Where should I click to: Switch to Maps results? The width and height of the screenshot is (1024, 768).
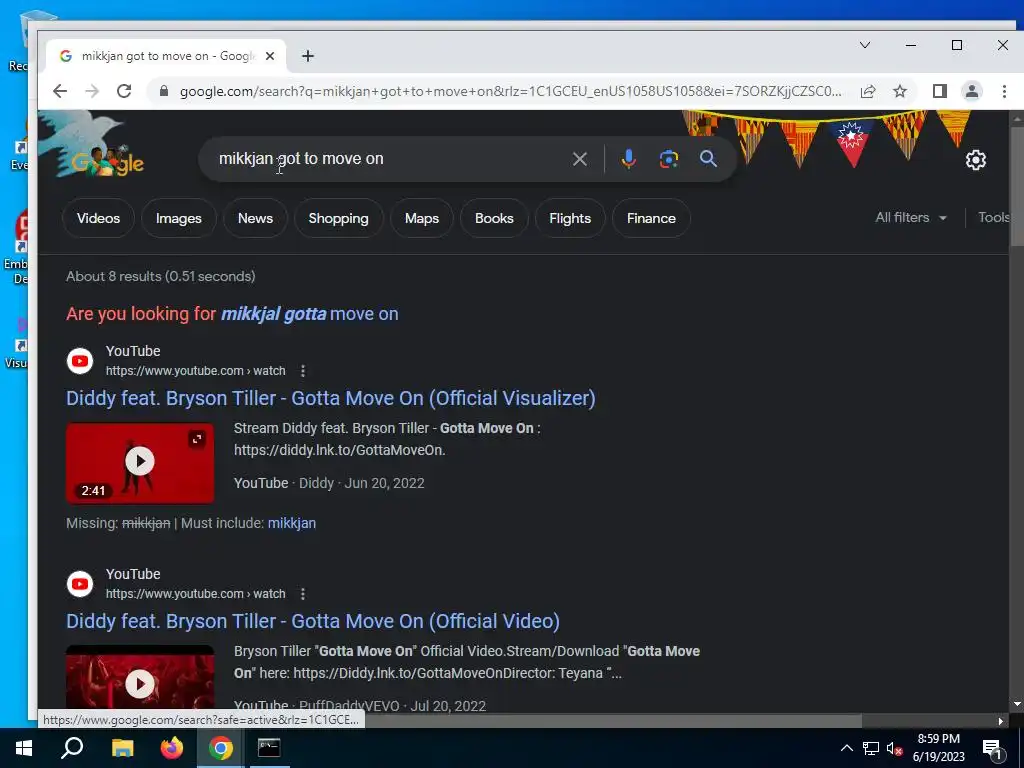point(422,218)
